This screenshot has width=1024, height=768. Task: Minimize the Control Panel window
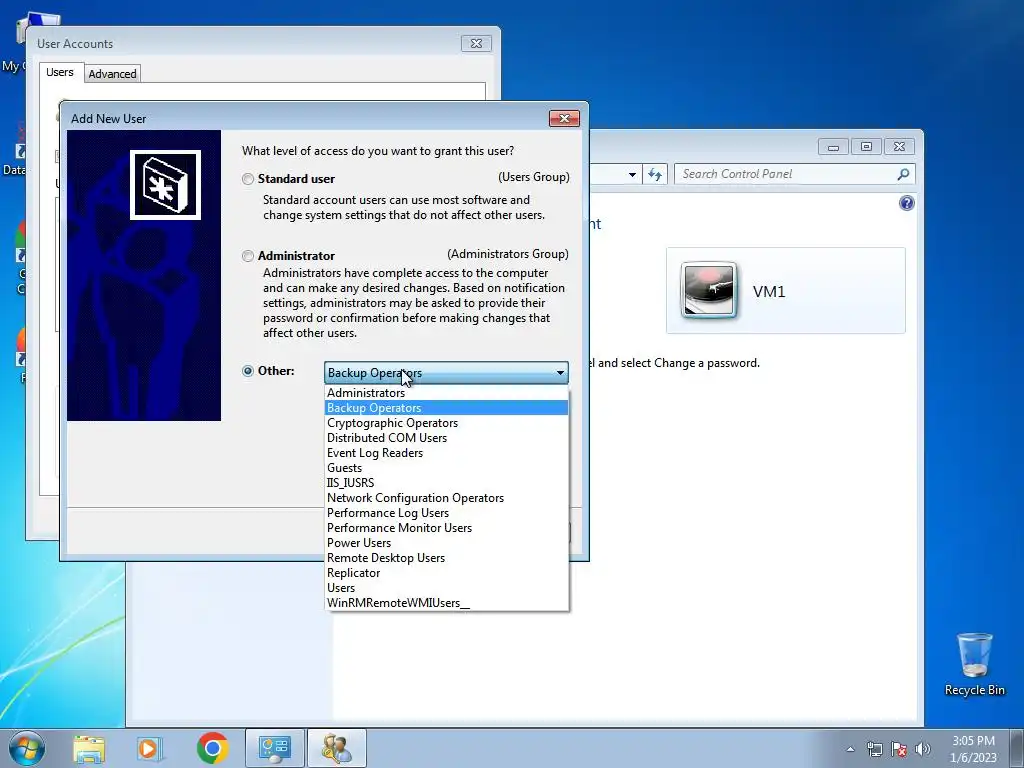pyautogui.click(x=833, y=147)
